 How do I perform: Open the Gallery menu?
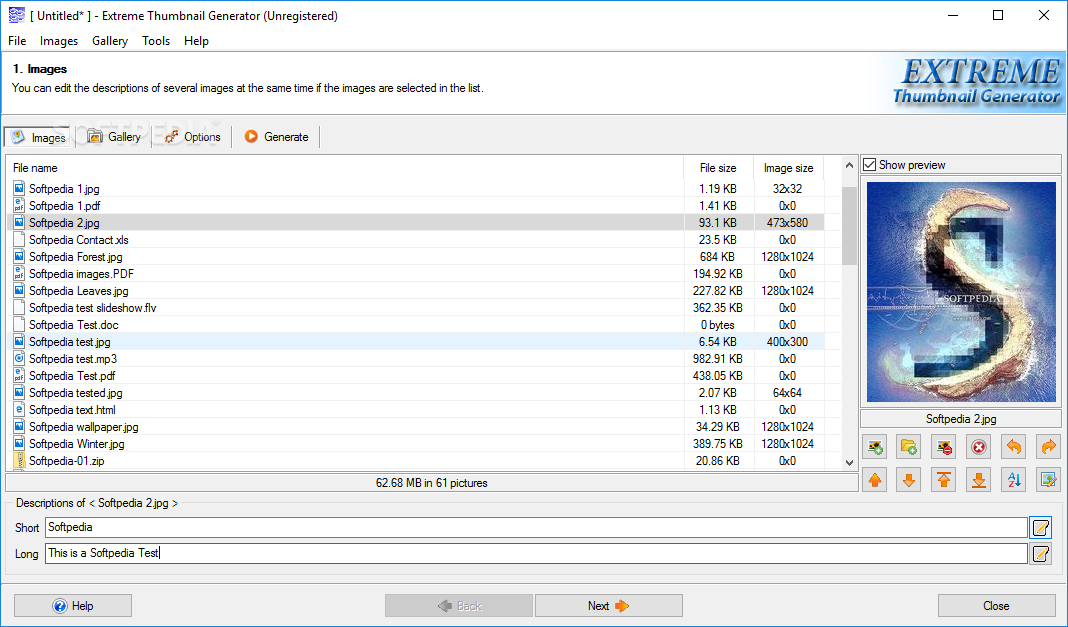pyautogui.click(x=110, y=41)
